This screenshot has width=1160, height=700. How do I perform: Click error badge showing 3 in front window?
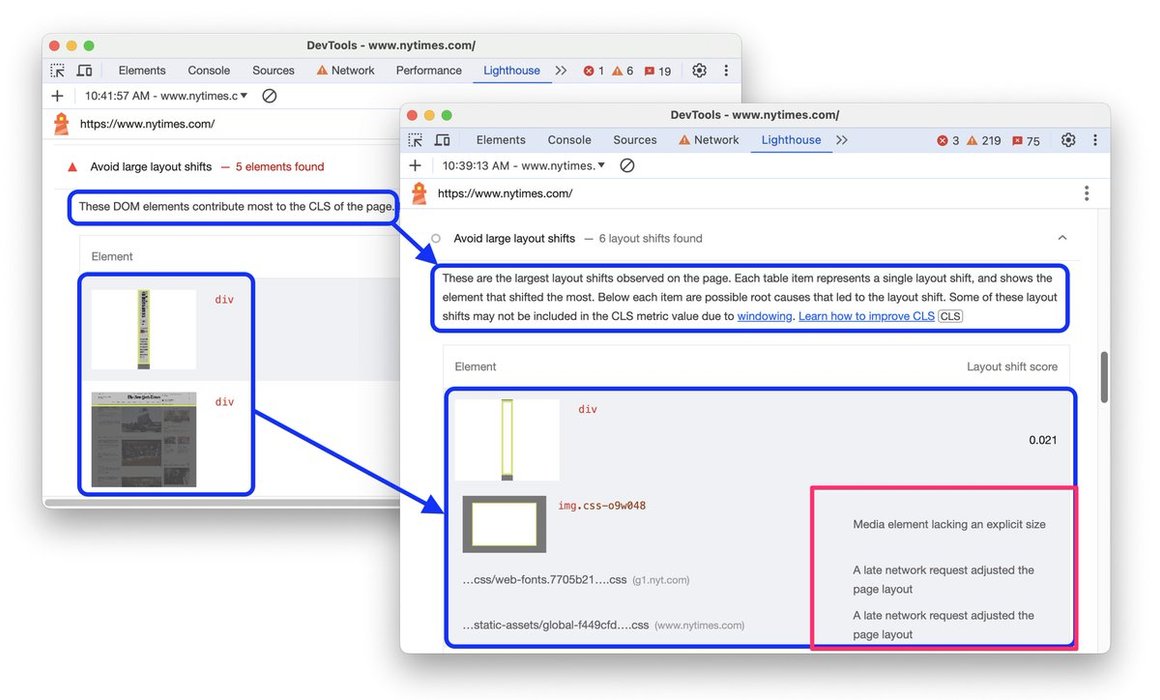948,141
